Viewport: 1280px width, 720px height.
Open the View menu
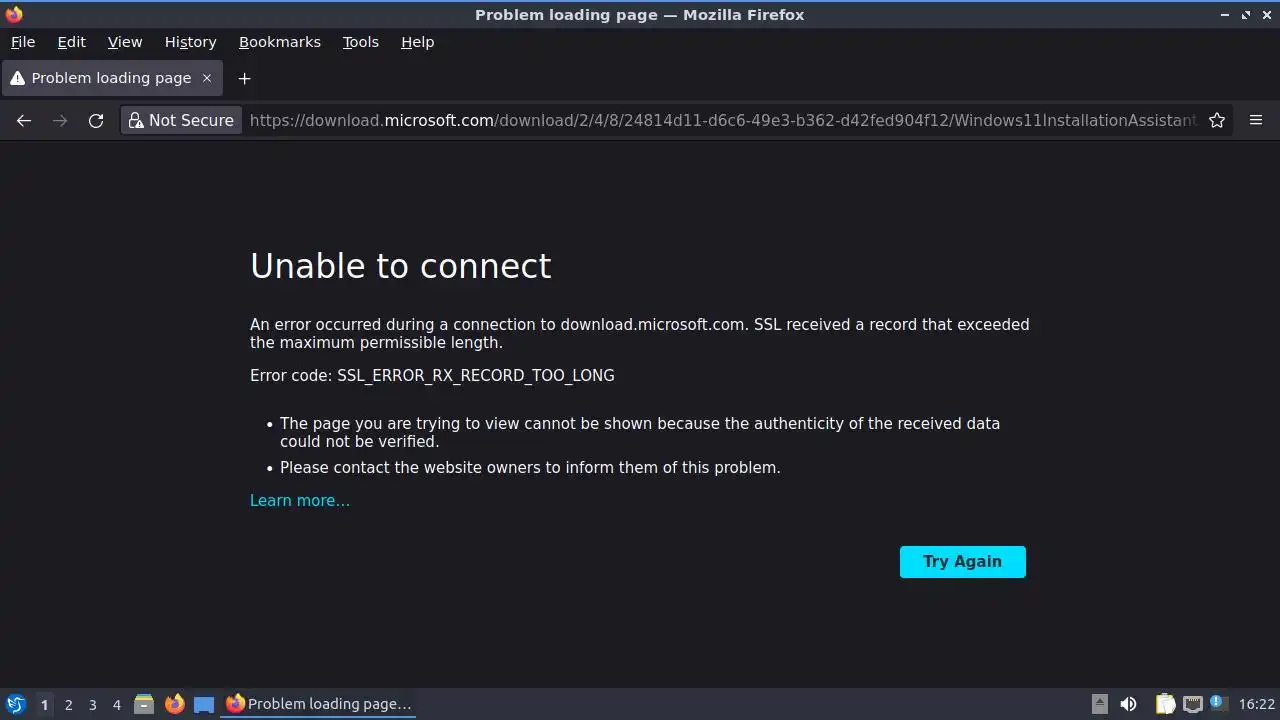(125, 42)
